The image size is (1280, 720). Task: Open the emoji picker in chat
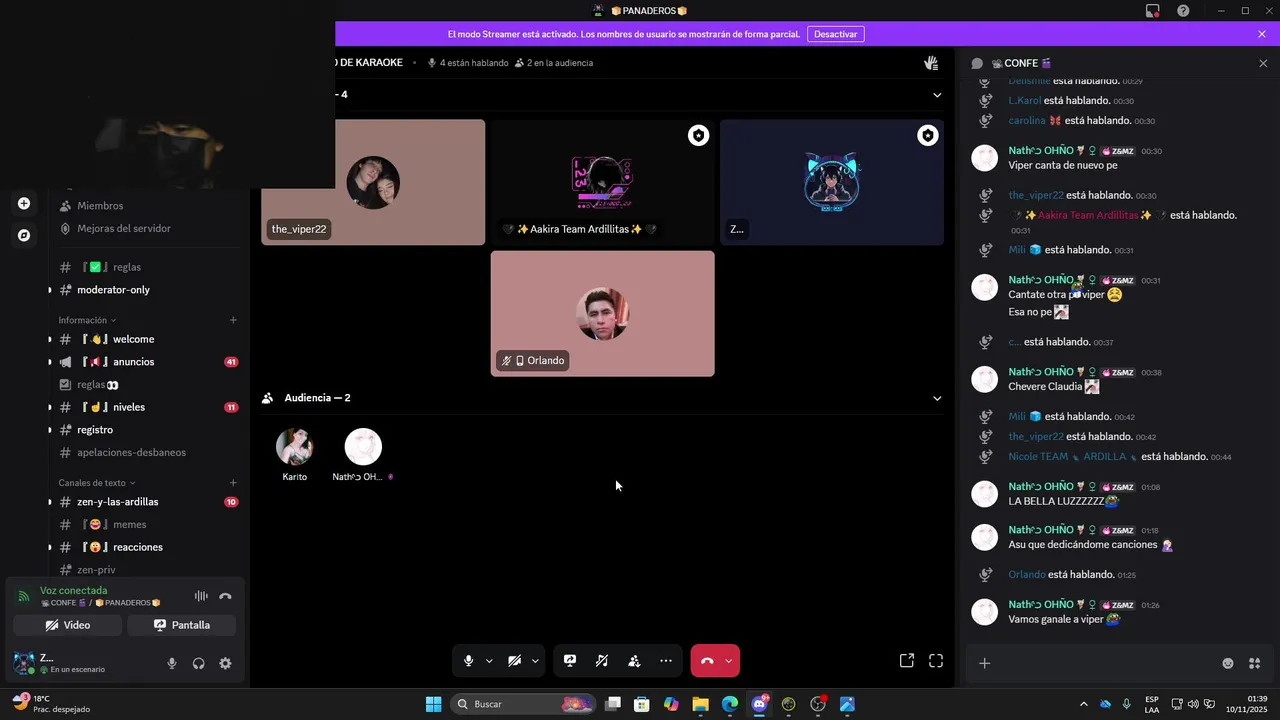point(1228,663)
